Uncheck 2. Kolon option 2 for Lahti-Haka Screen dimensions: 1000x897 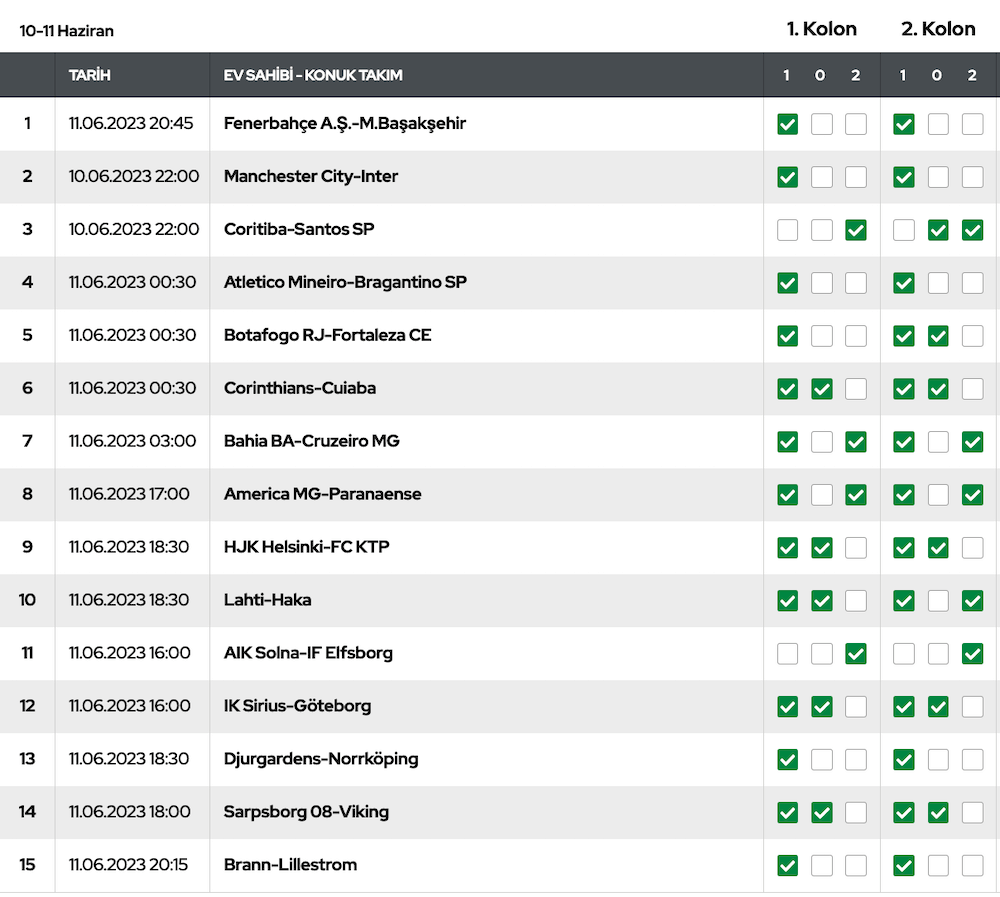[x=973, y=600]
